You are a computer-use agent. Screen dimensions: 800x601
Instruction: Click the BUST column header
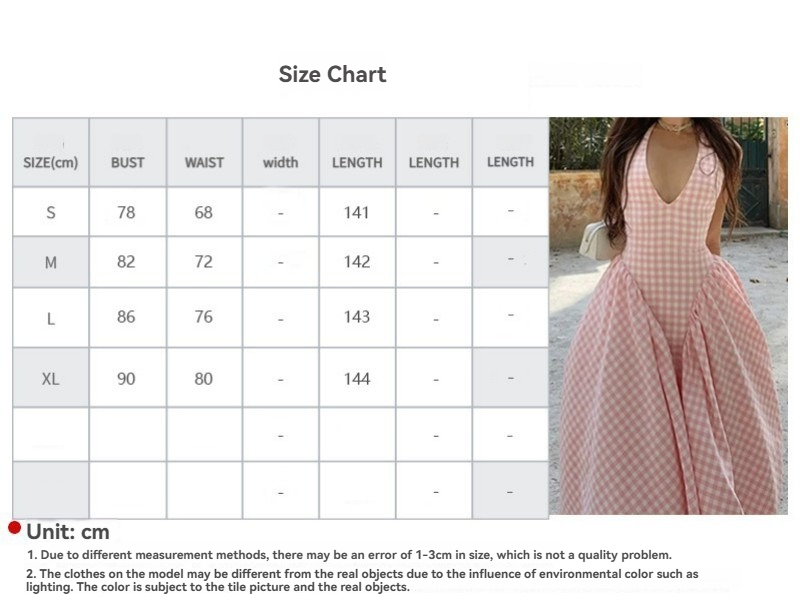pyautogui.click(x=128, y=163)
